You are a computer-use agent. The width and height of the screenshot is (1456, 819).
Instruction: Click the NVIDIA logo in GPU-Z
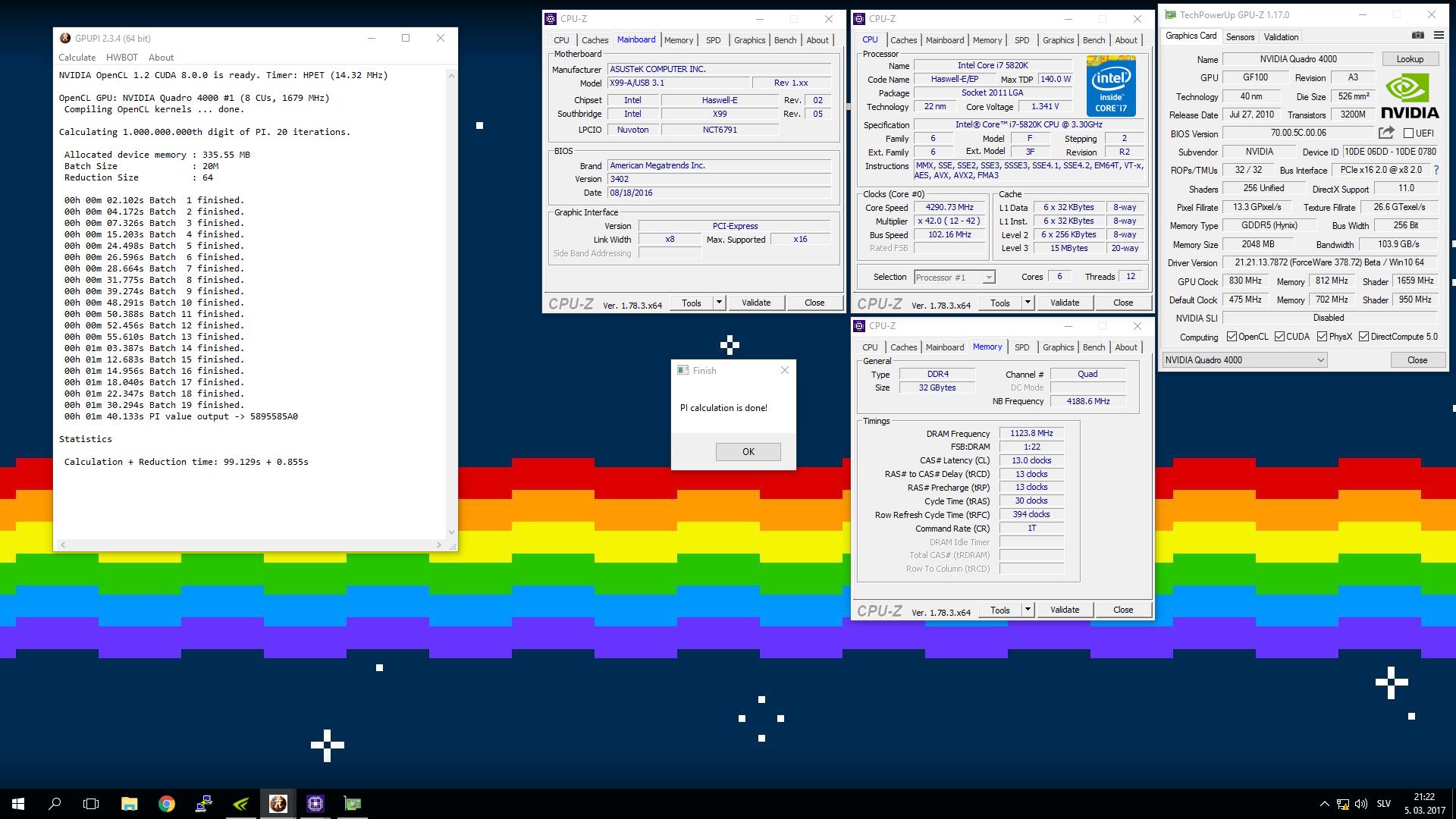click(1410, 98)
